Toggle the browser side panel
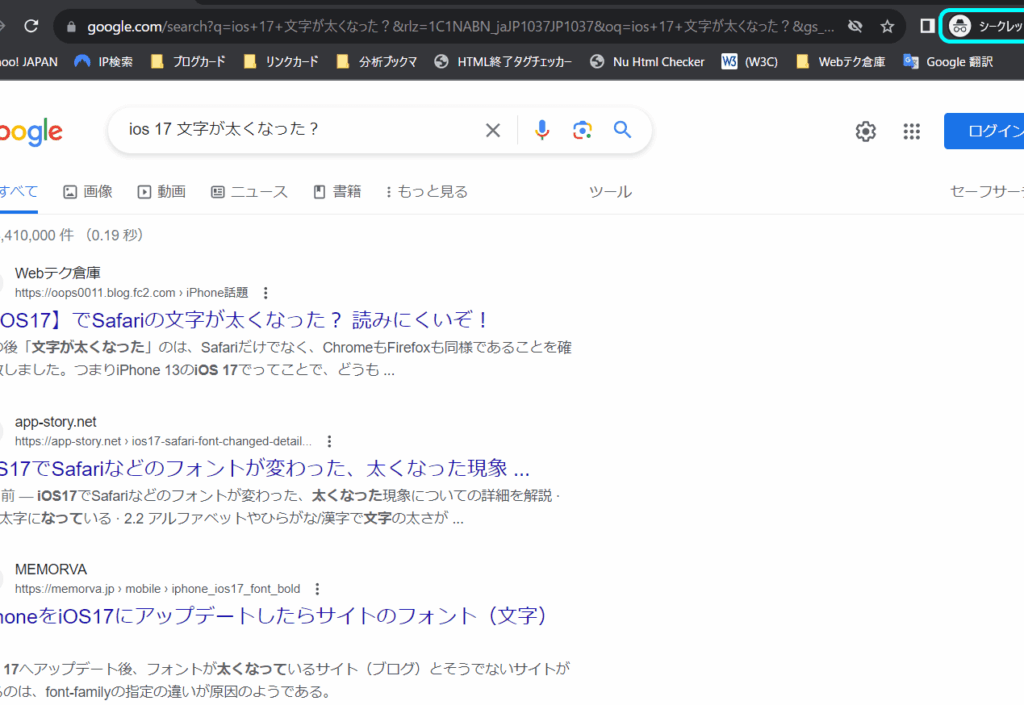Screen dimensions: 1024x705 pos(927,26)
